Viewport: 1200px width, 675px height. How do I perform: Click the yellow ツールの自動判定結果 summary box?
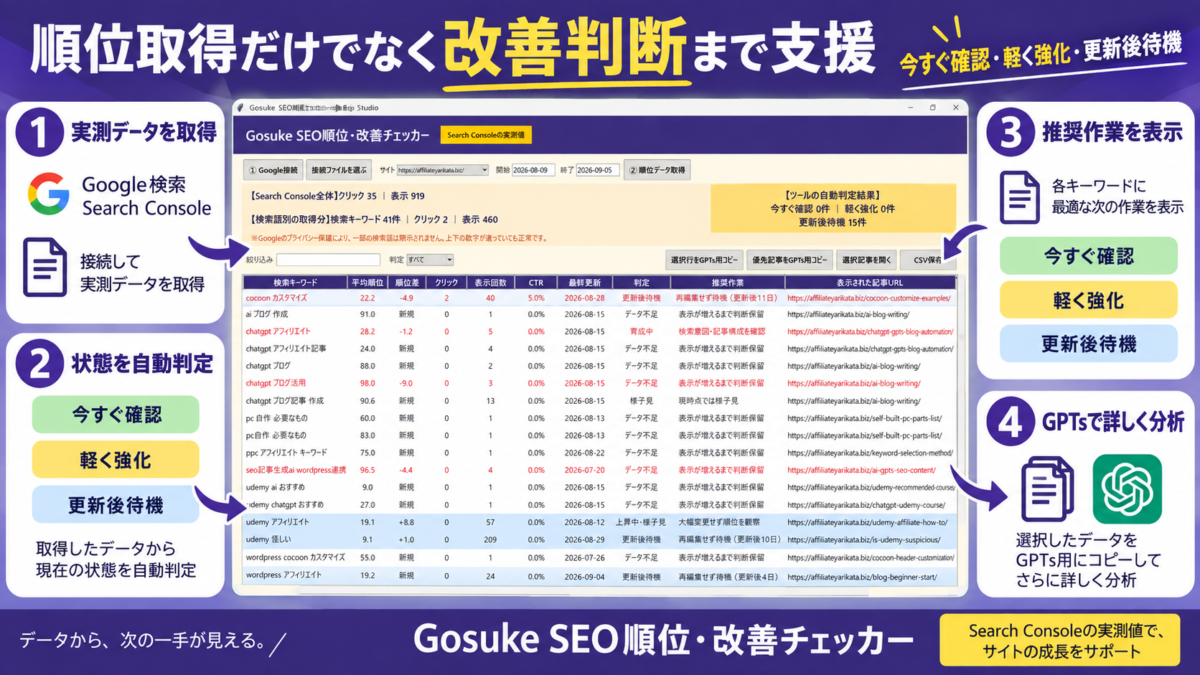(833, 208)
